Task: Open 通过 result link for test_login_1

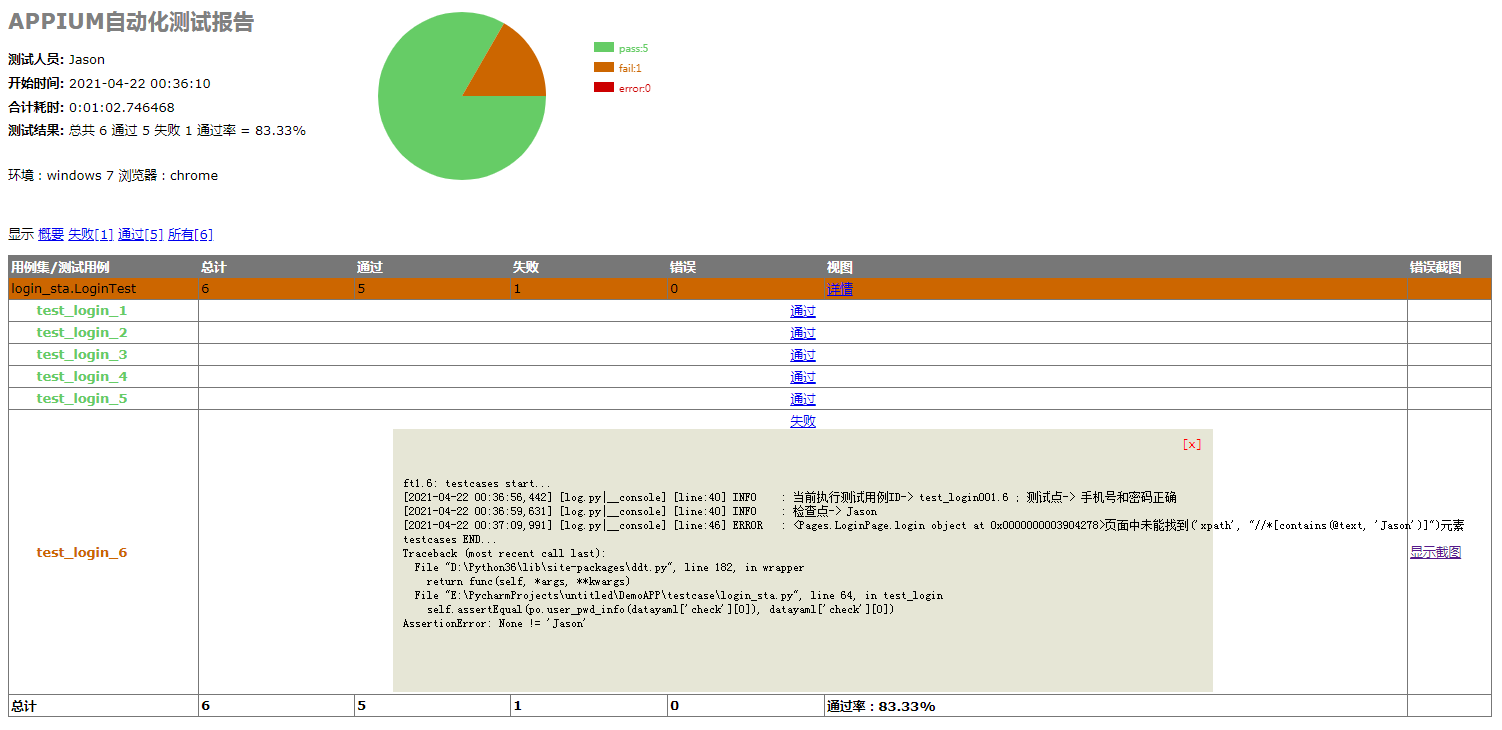Action: (803, 311)
